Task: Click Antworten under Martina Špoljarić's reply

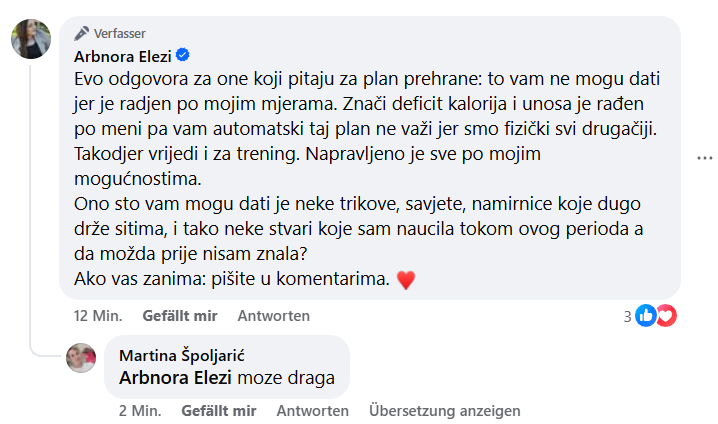Action: 313,411
